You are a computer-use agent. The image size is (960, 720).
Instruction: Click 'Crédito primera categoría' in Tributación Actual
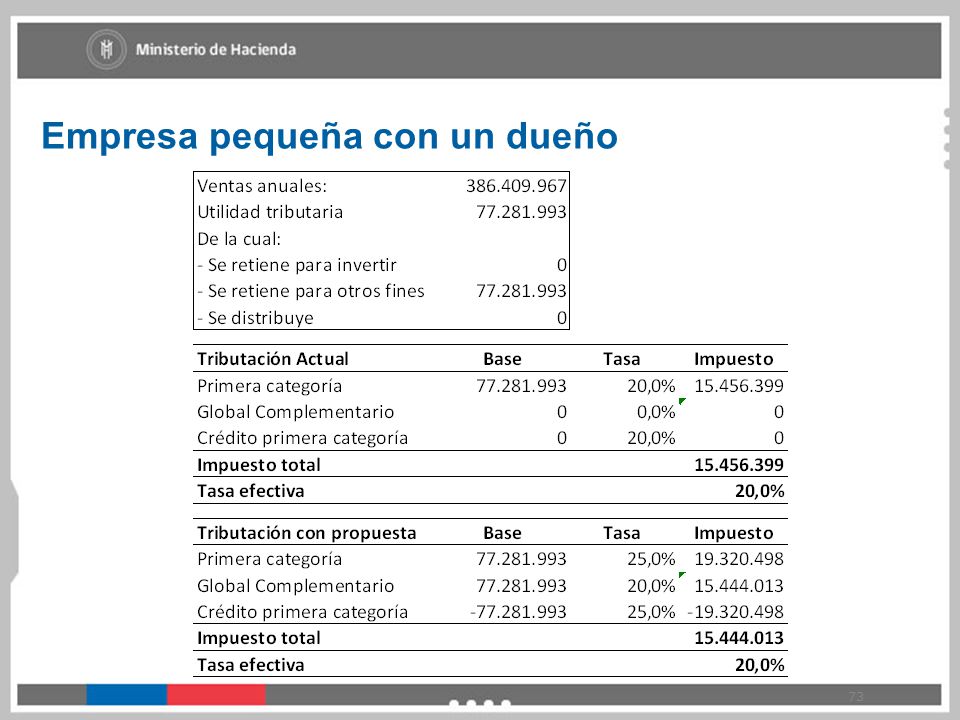[x=302, y=438]
